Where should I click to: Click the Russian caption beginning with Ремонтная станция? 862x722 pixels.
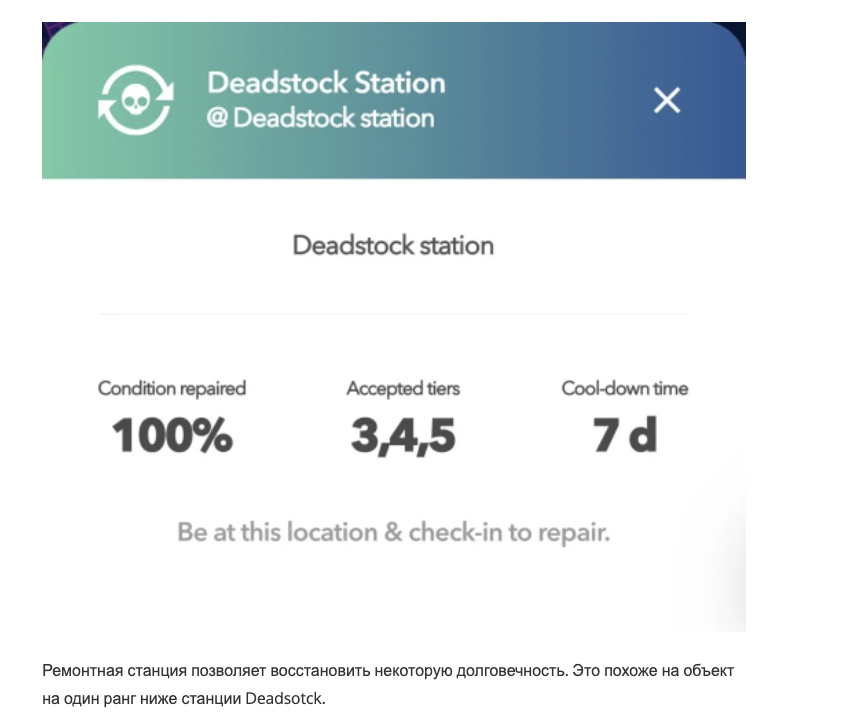pos(300,669)
